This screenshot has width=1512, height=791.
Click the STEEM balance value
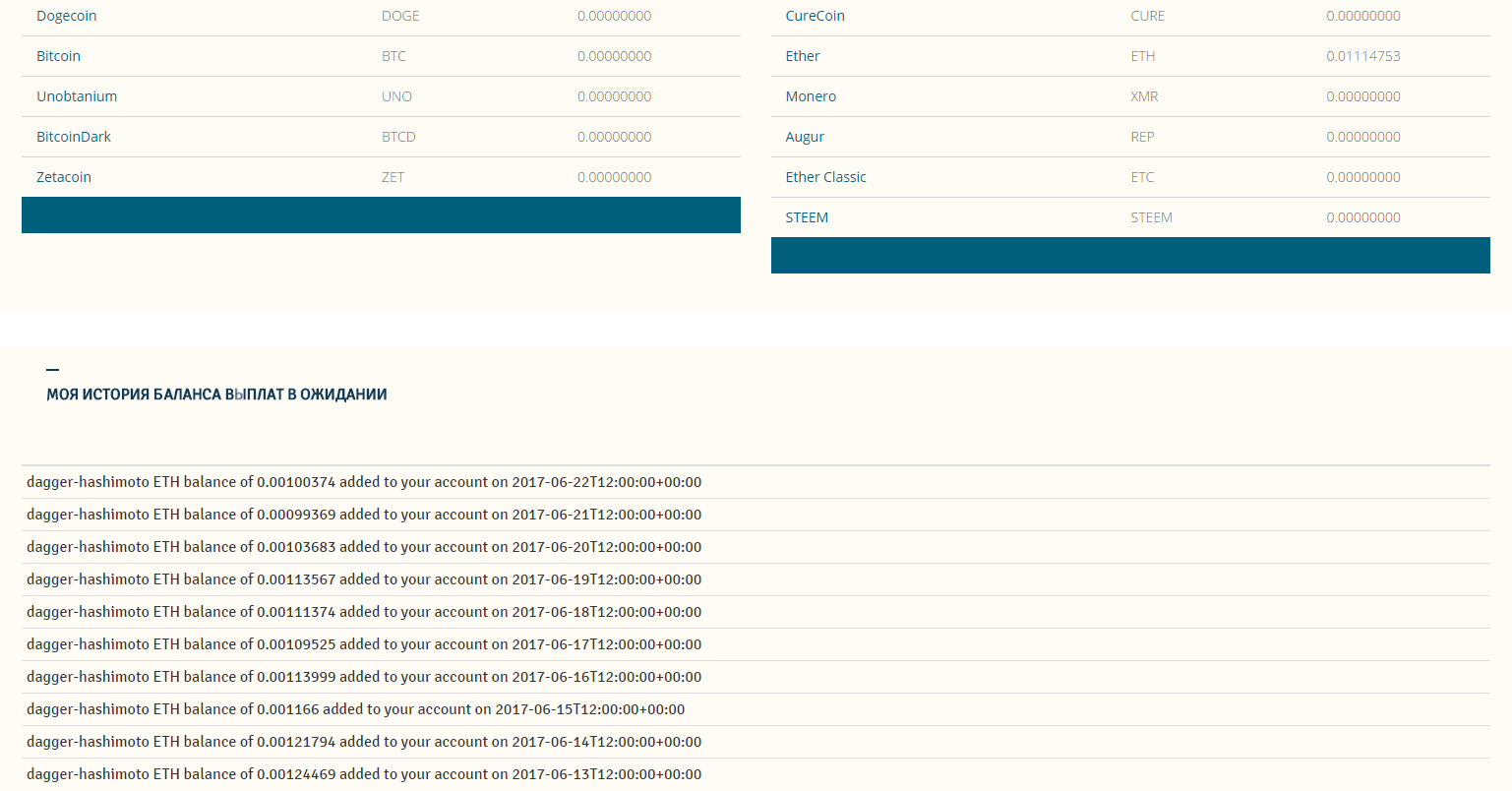point(1362,217)
